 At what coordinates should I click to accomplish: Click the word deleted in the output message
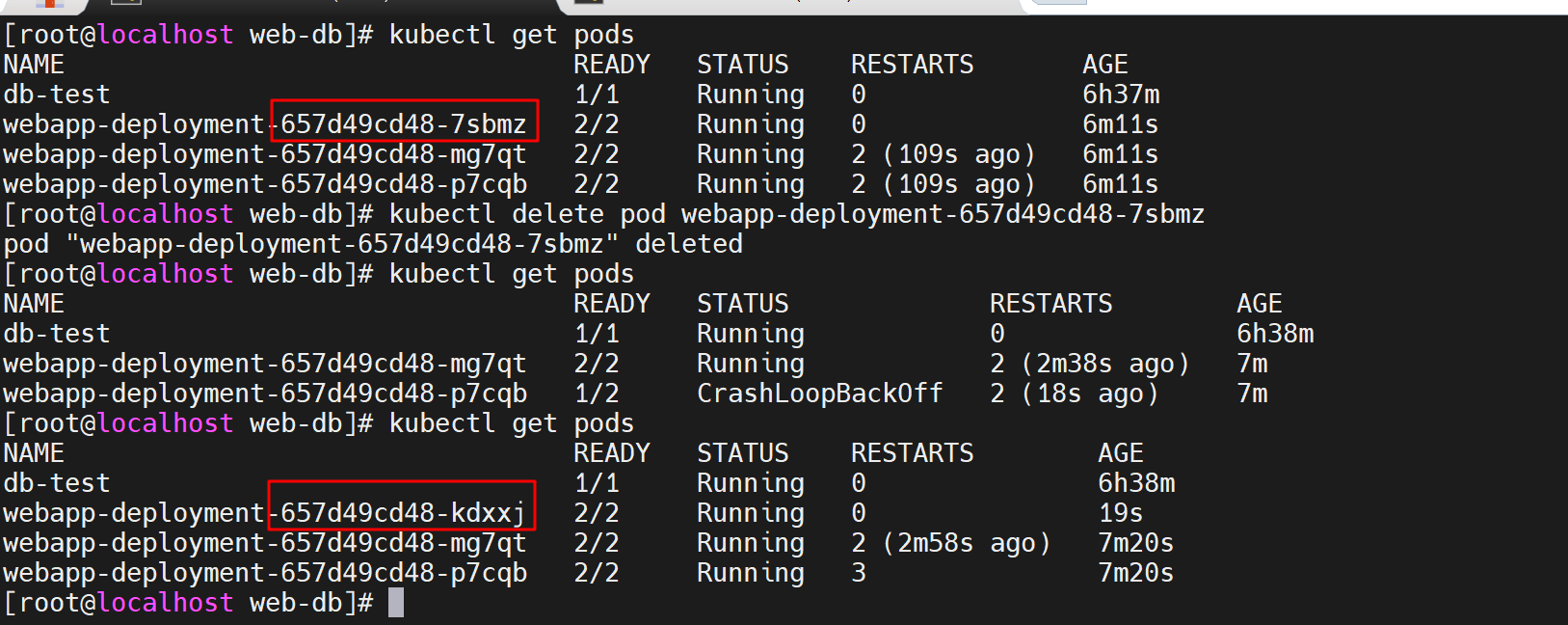tap(688, 244)
